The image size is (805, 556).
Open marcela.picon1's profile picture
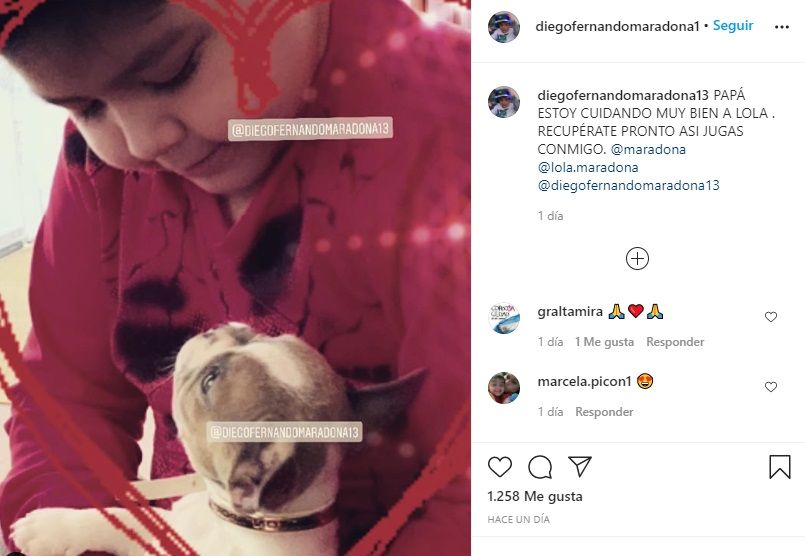[504, 388]
